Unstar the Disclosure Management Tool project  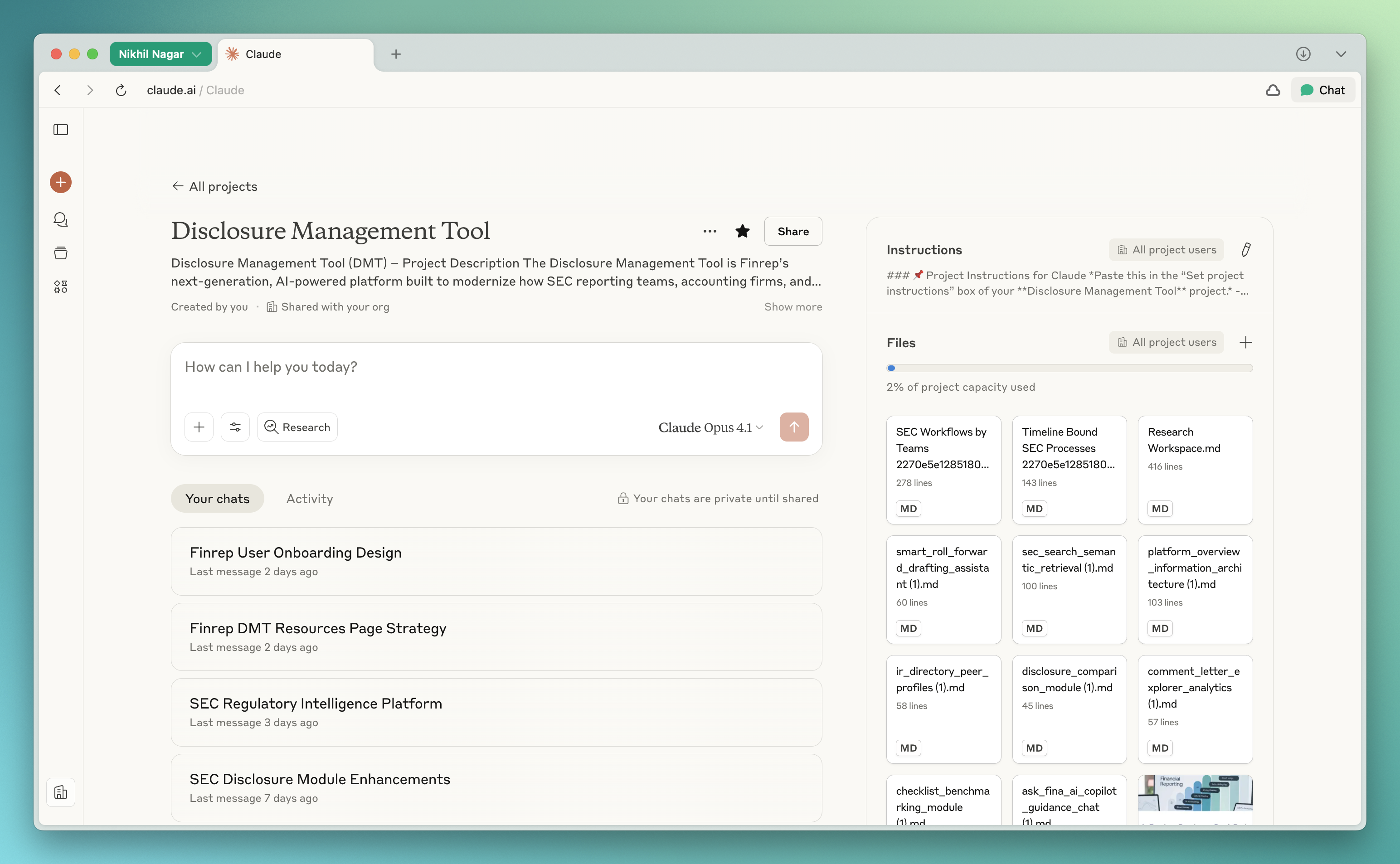tap(742, 232)
